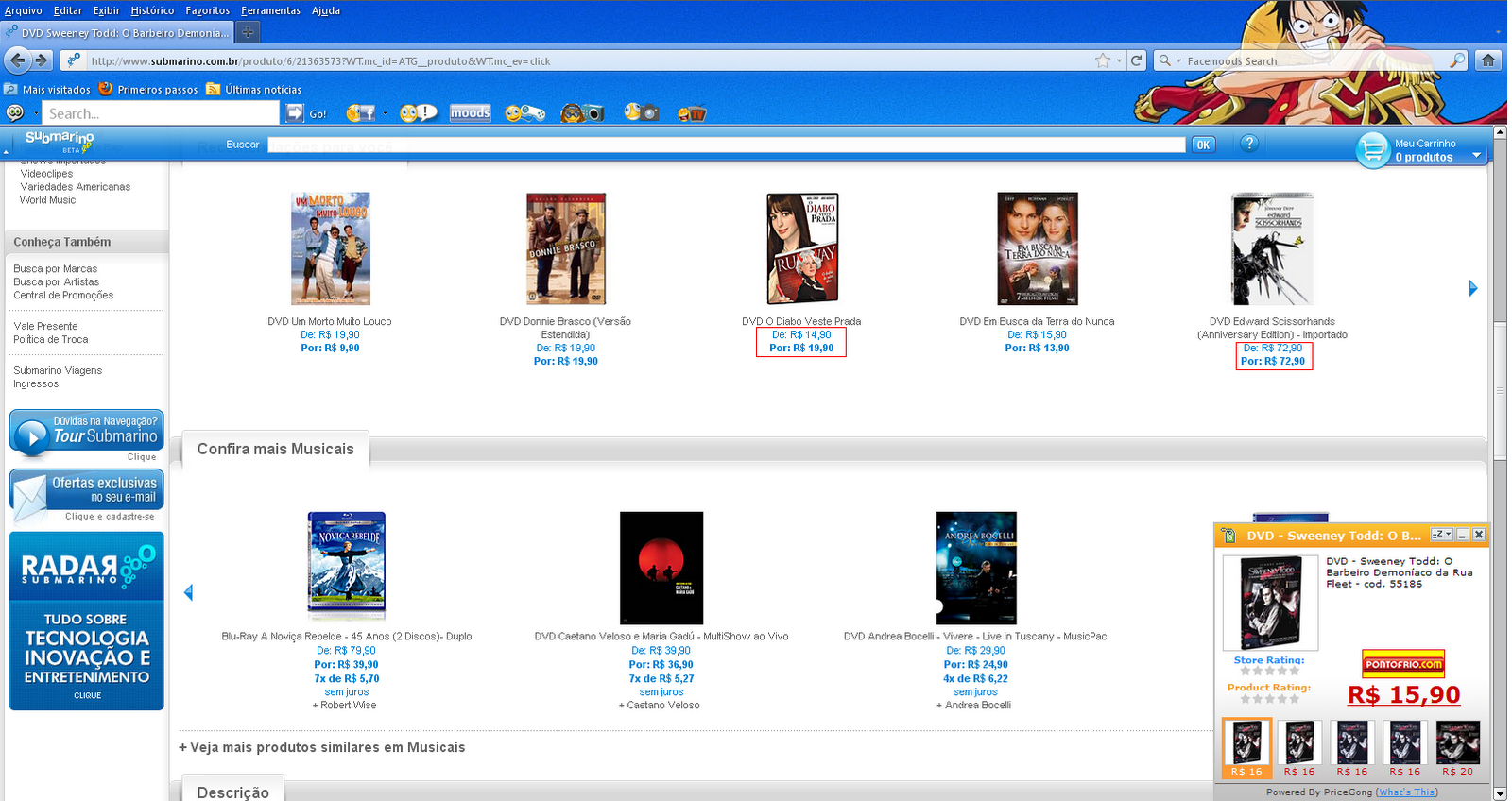
Task: Open the Edward Scissorhands DVD cover
Action: tap(1272, 248)
